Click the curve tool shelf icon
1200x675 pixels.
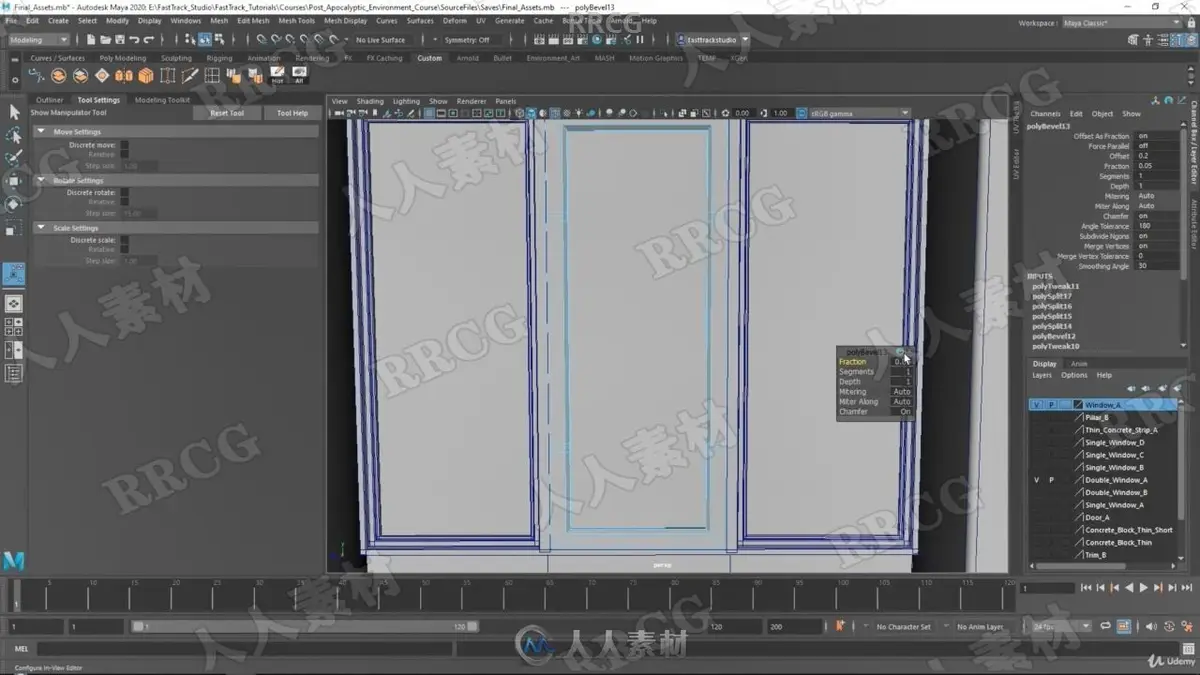tap(37, 76)
